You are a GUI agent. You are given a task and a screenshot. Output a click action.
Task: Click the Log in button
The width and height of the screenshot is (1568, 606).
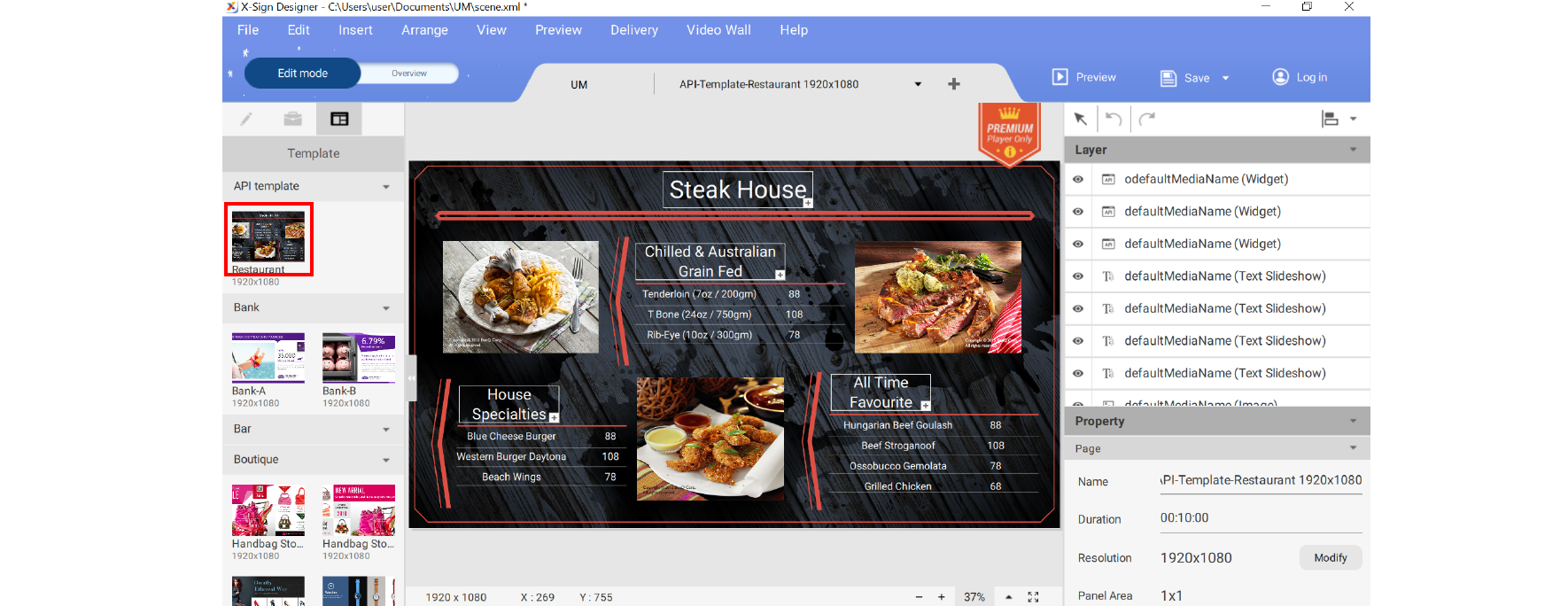click(1300, 77)
